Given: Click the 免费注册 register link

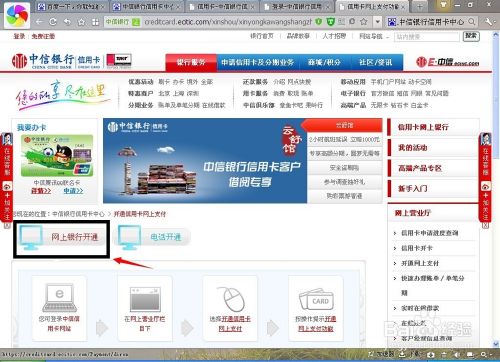Looking at the screenshot, I should pyautogui.click(x=43, y=36).
